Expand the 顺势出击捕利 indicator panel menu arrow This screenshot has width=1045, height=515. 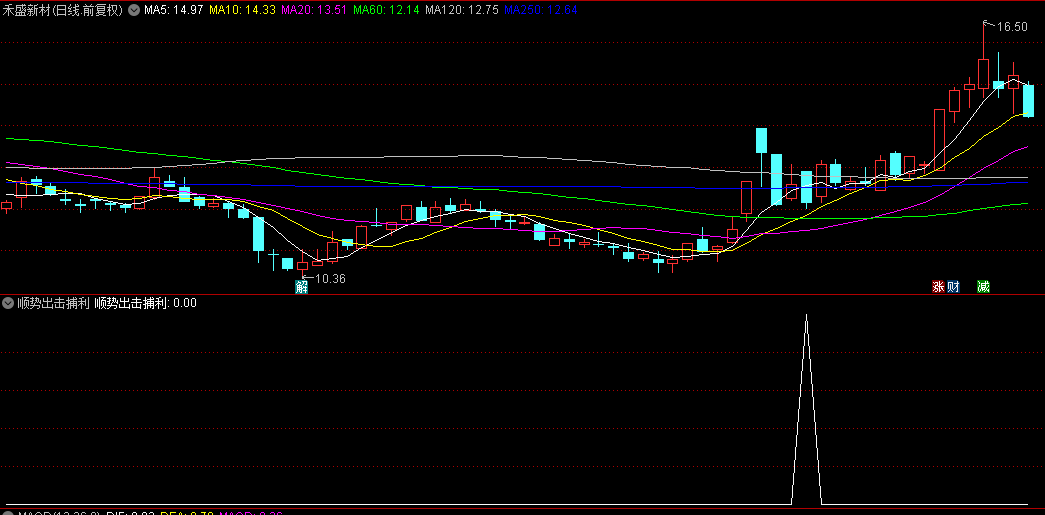tap(8, 303)
